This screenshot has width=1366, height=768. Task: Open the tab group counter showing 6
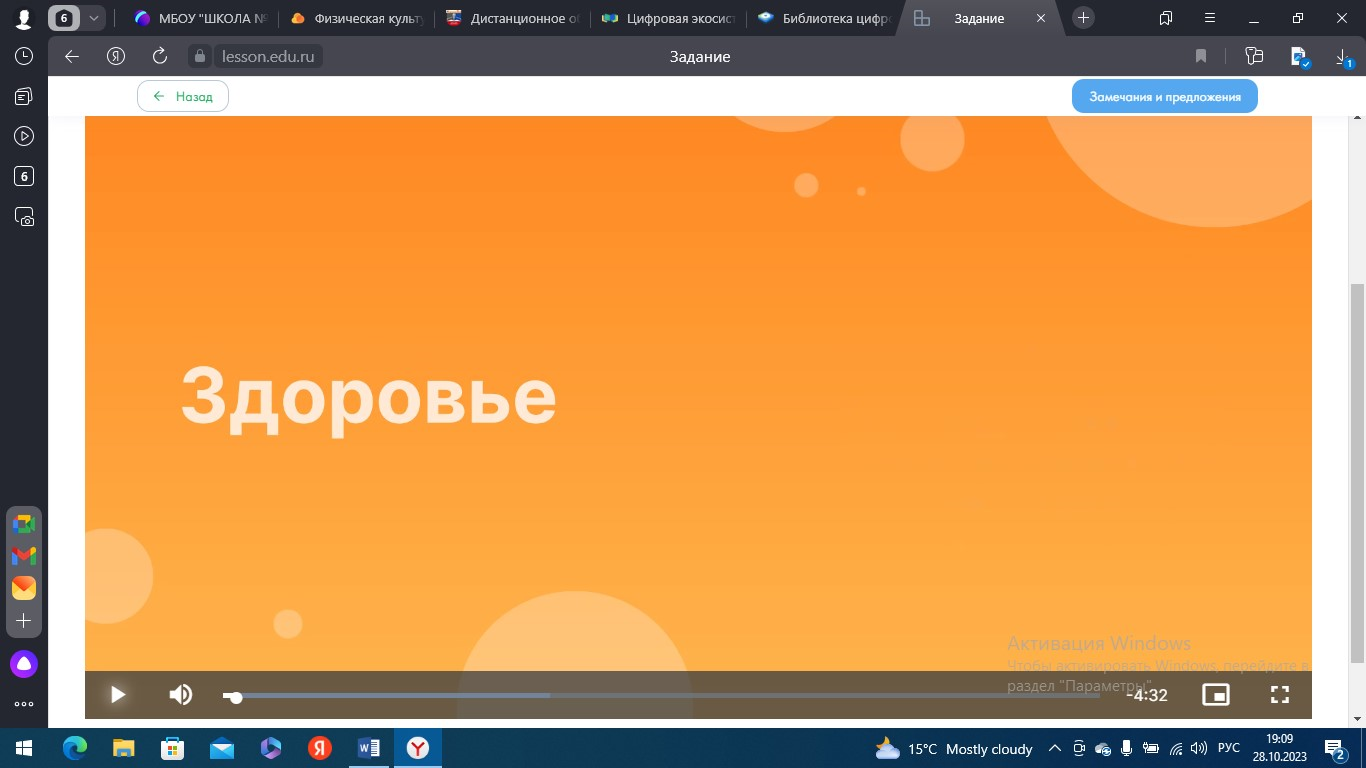[x=64, y=18]
